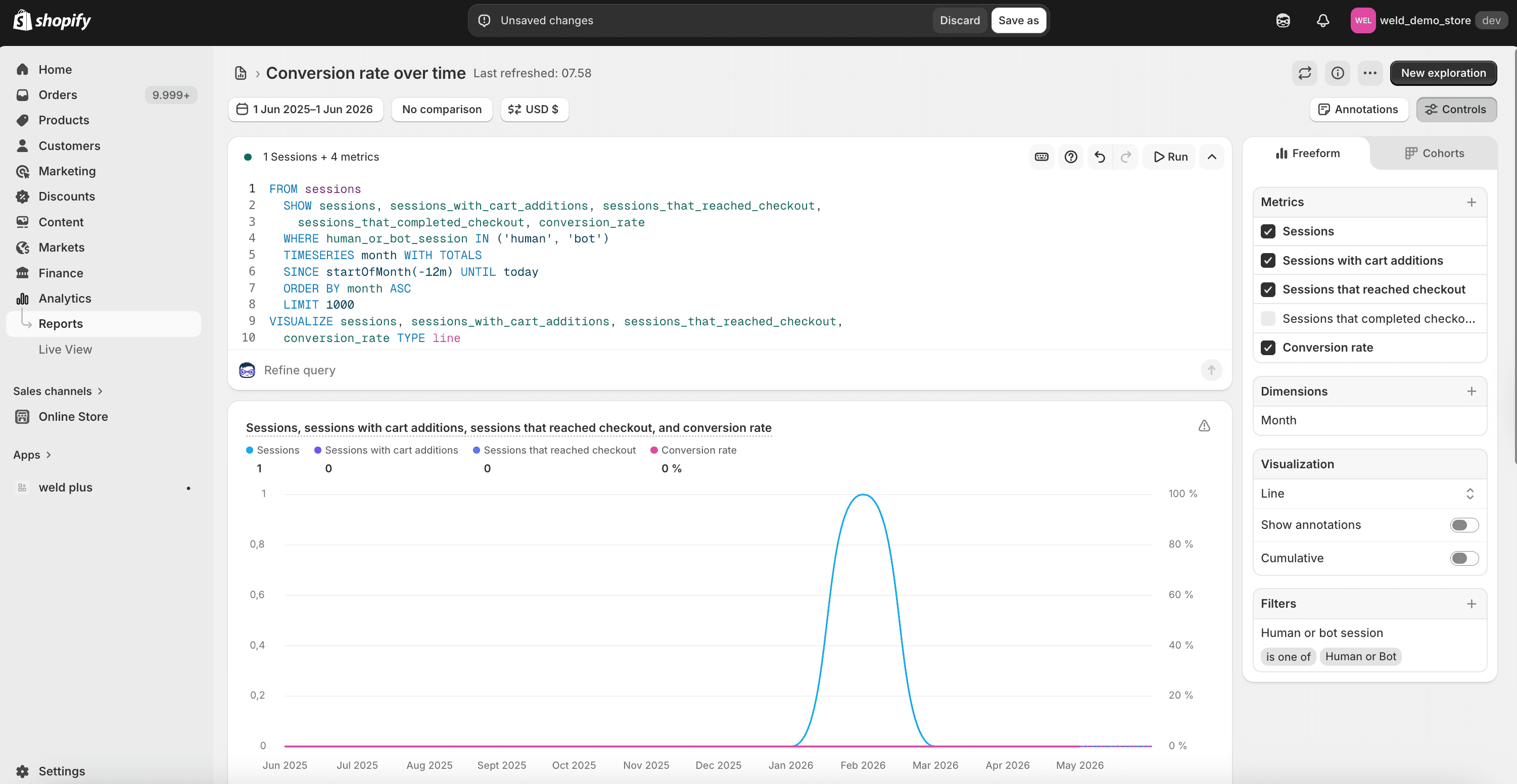Click the Sessions blue legend dot
The image size is (1517, 784).
(250, 450)
